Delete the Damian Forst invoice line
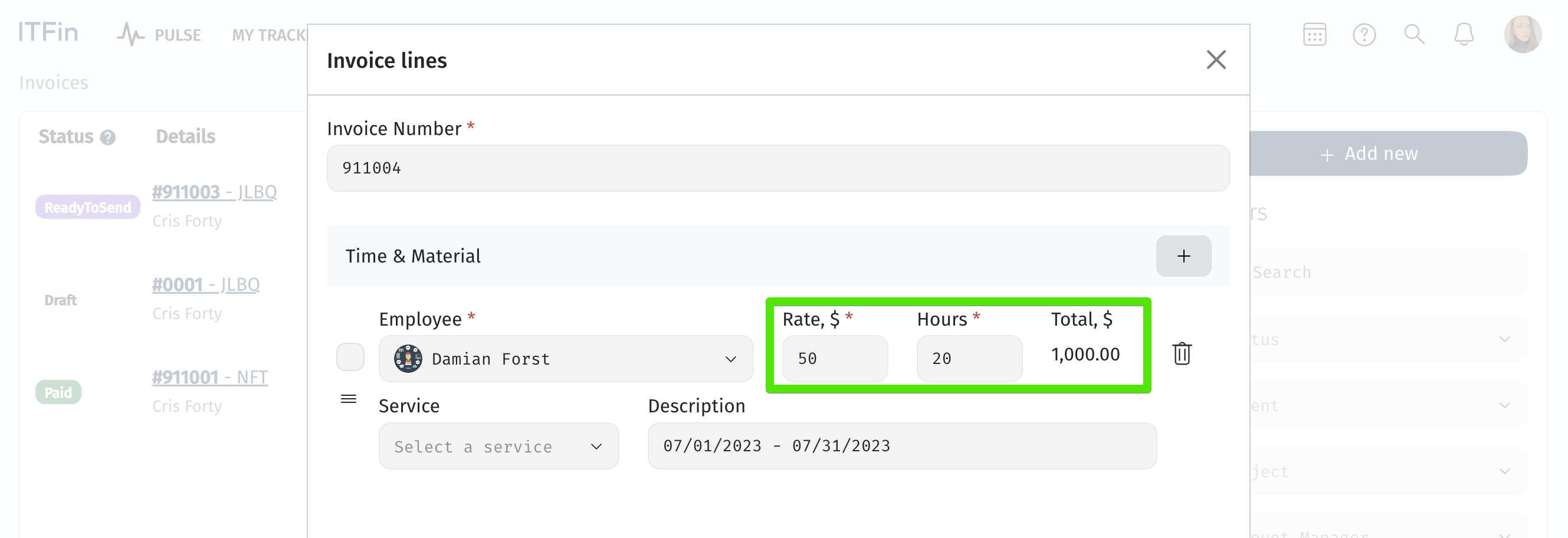Viewport: 1568px width, 538px height. point(1182,353)
